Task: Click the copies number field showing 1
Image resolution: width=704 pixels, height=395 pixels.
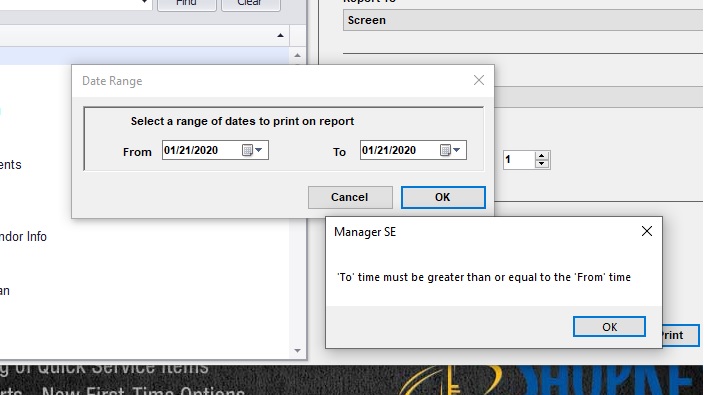Action: click(519, 160)
